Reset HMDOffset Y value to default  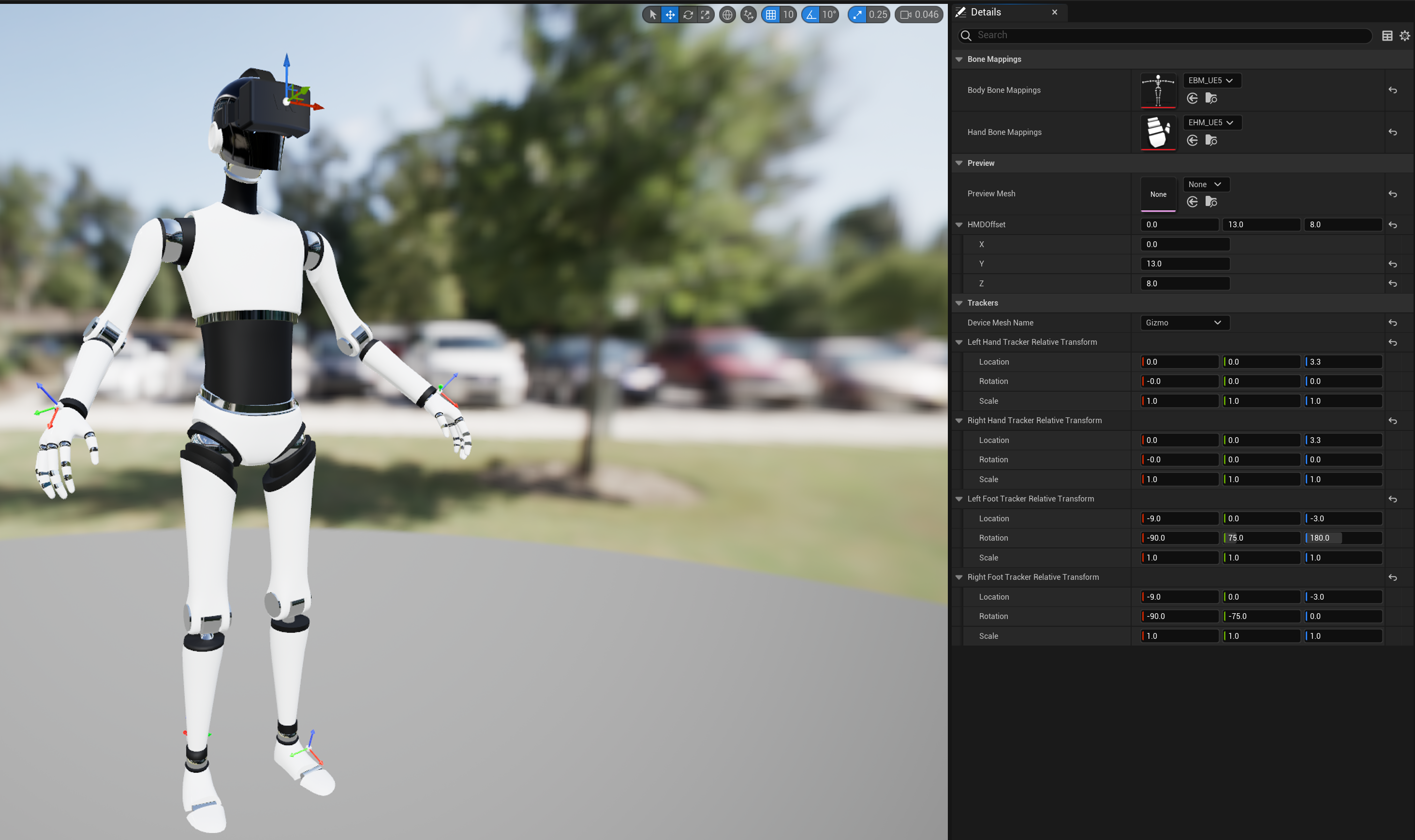1392,265
